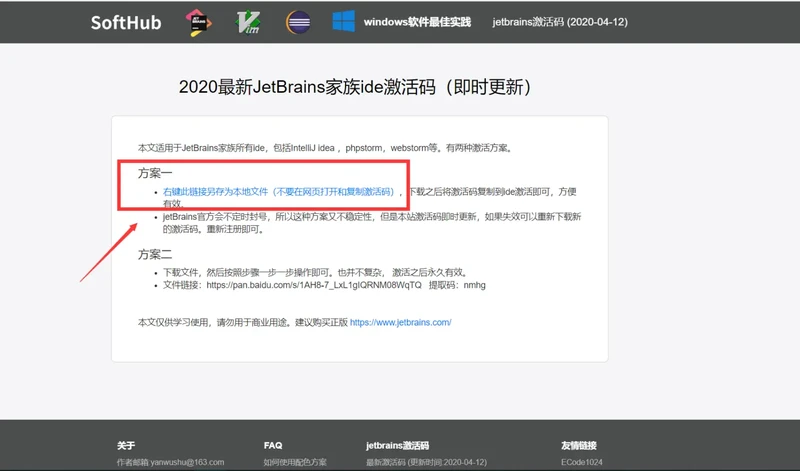
Task: Click the 关于 footer heading
Action: click(125, 445)
